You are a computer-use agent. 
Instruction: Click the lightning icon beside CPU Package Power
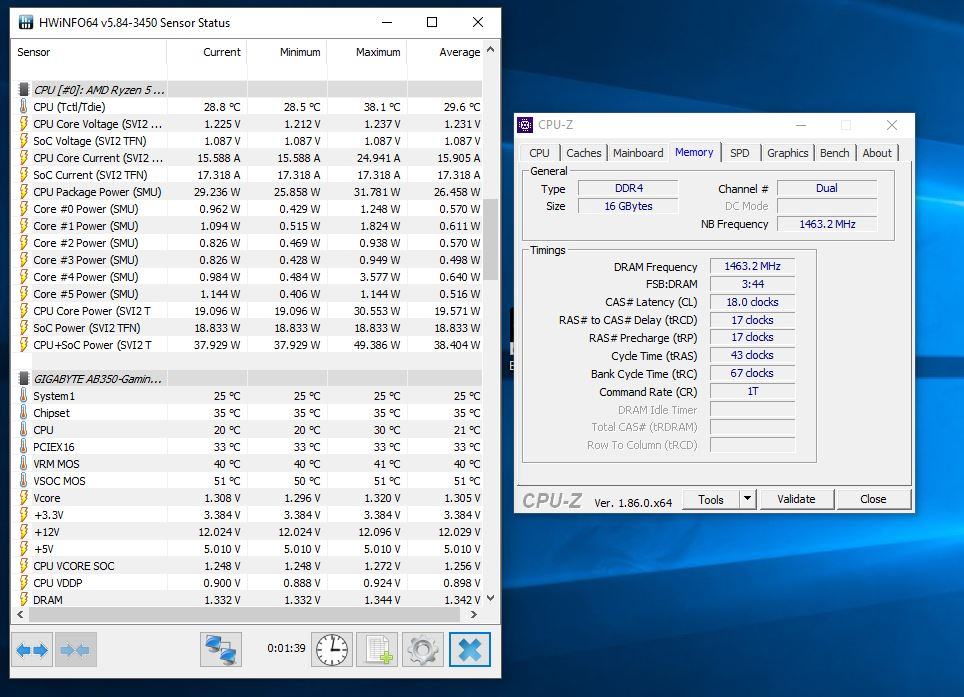click(x=24, y=192)
